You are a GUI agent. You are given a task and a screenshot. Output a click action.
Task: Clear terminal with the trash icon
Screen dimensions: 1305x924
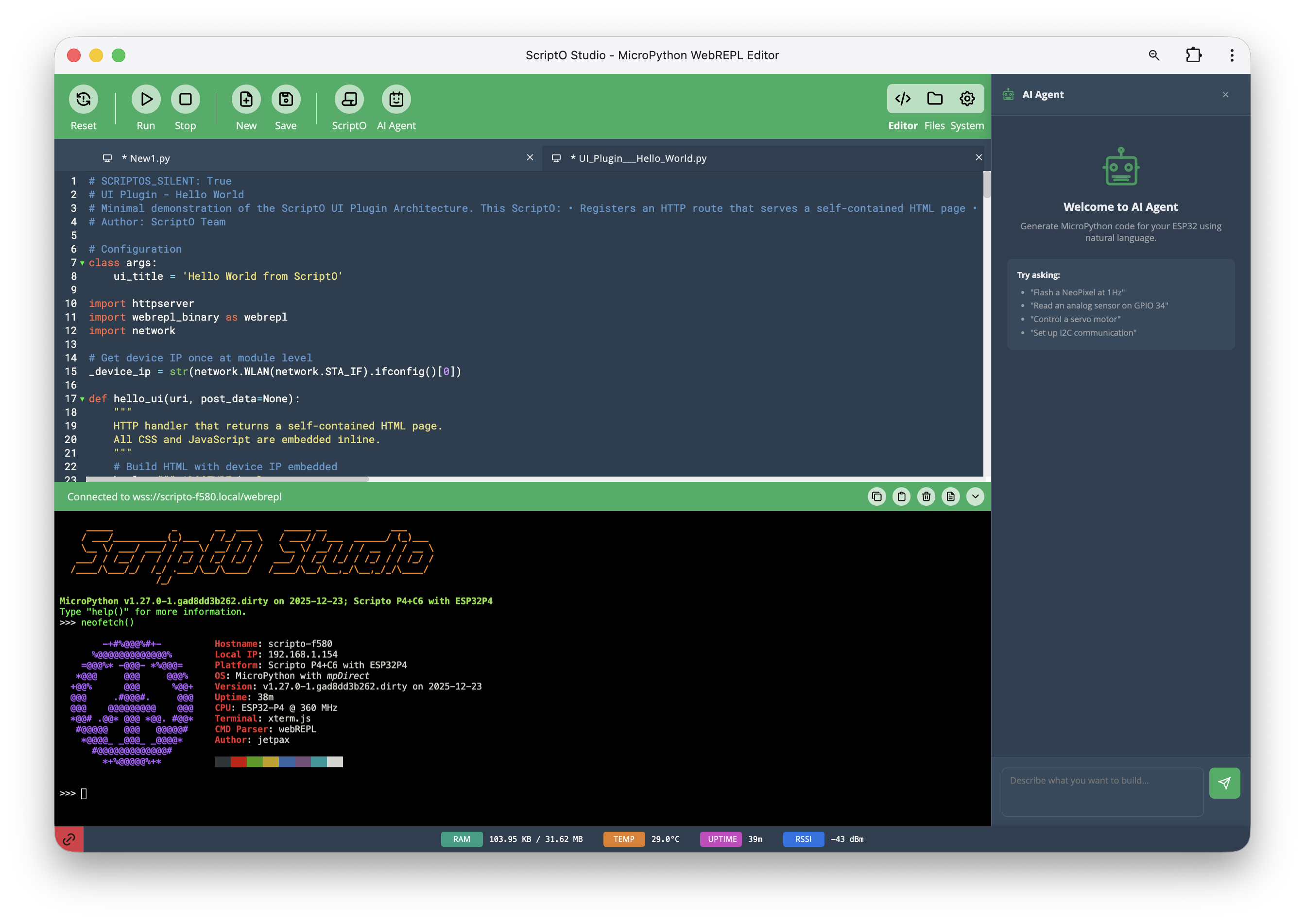tap(926, 496)
